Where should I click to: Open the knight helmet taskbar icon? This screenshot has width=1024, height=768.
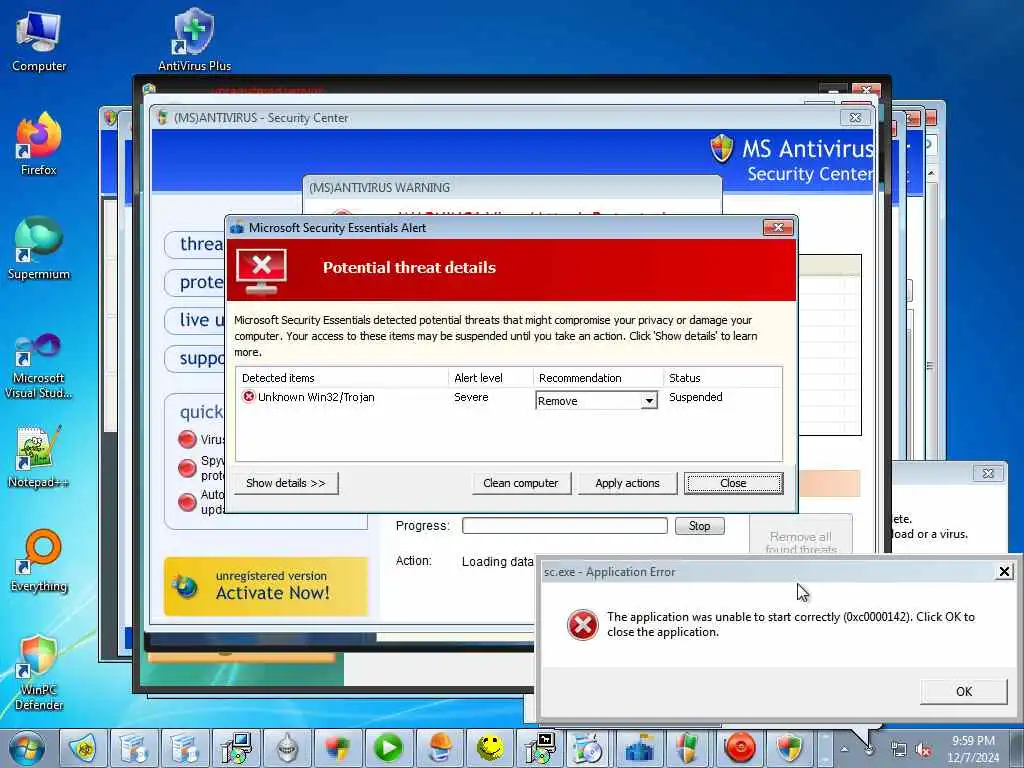pyautogui.click(x=287, y=748)
